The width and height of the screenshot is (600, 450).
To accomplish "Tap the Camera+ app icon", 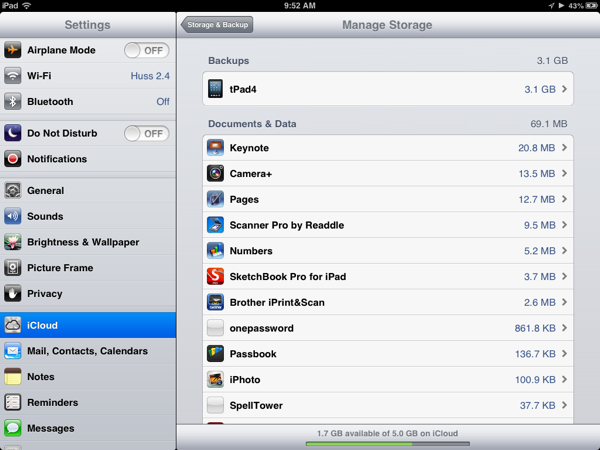I will click(x=215, y=173).
